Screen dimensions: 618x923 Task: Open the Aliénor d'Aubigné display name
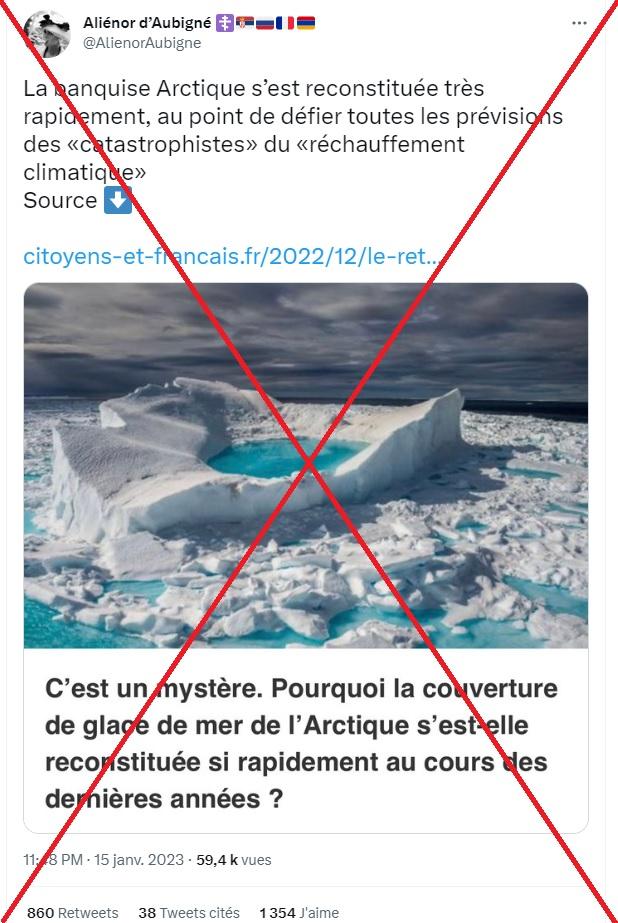click(x=147, y=23)
